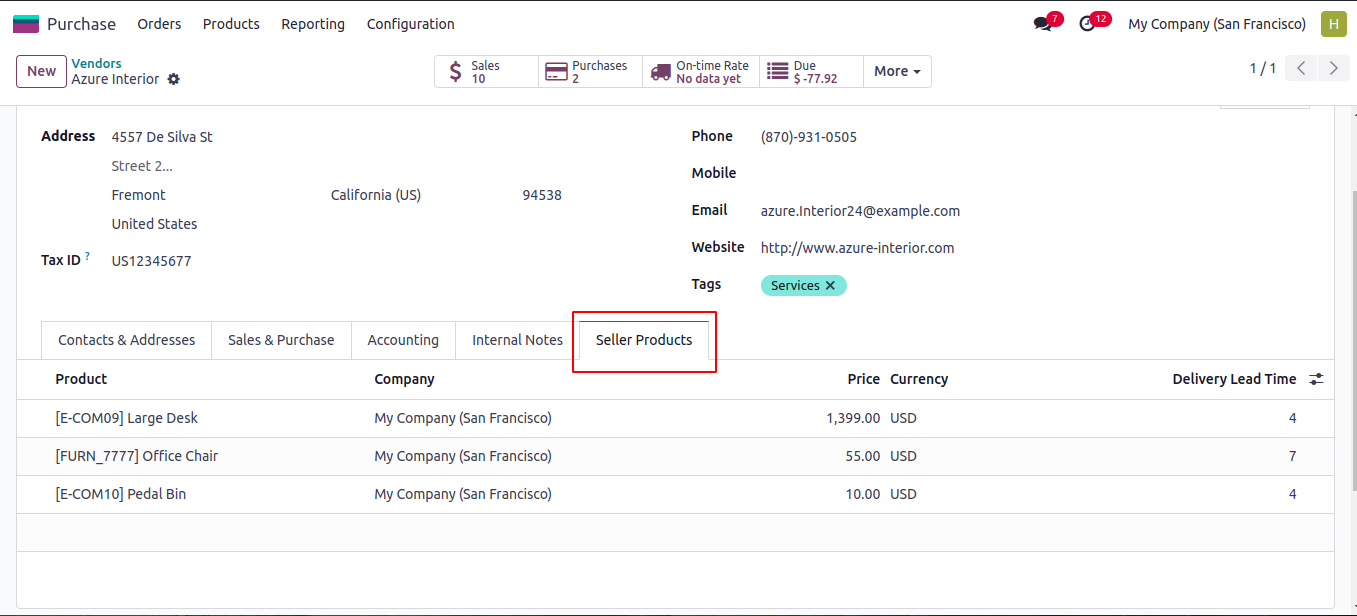Edit the ZIP code 94538
1357x616 pixels.
[x=542, y=195]
